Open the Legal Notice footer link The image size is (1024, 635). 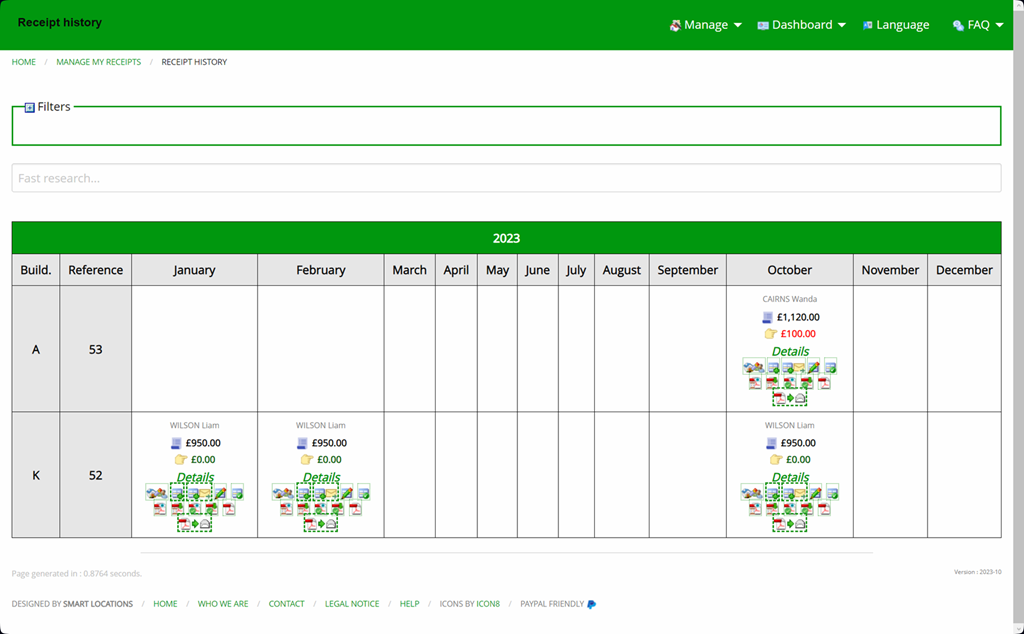352,604
